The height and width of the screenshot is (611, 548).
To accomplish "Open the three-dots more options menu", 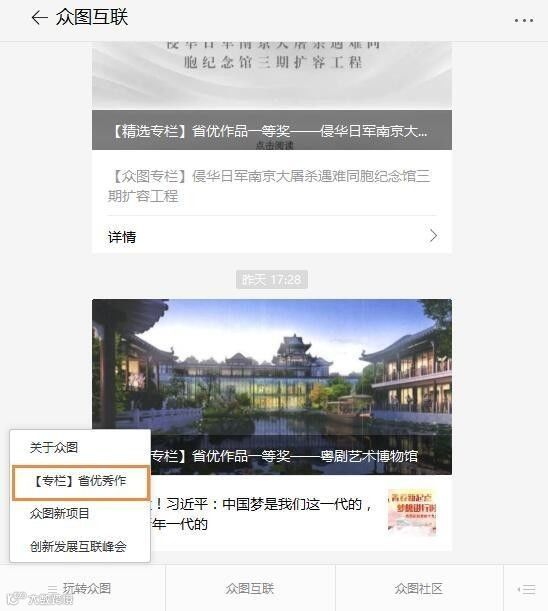I will point(523,20).
